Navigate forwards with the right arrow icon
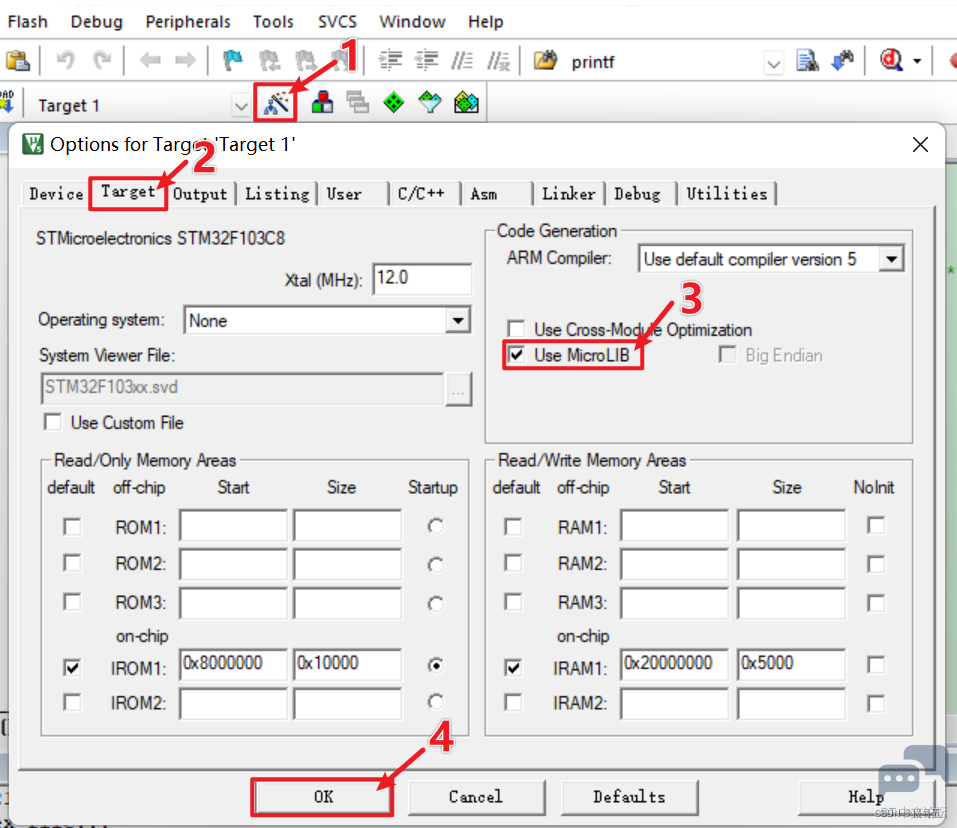This screenshot has height=828, width=957. (186, 60)
